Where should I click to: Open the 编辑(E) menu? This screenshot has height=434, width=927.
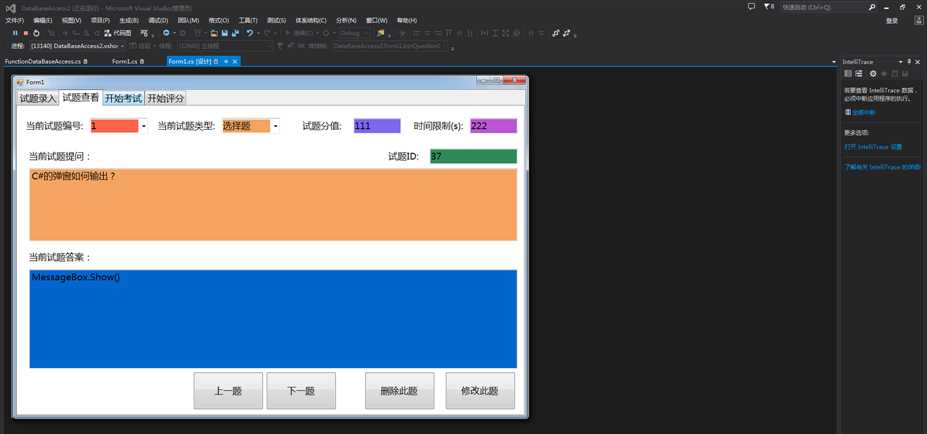coord(43,21)
